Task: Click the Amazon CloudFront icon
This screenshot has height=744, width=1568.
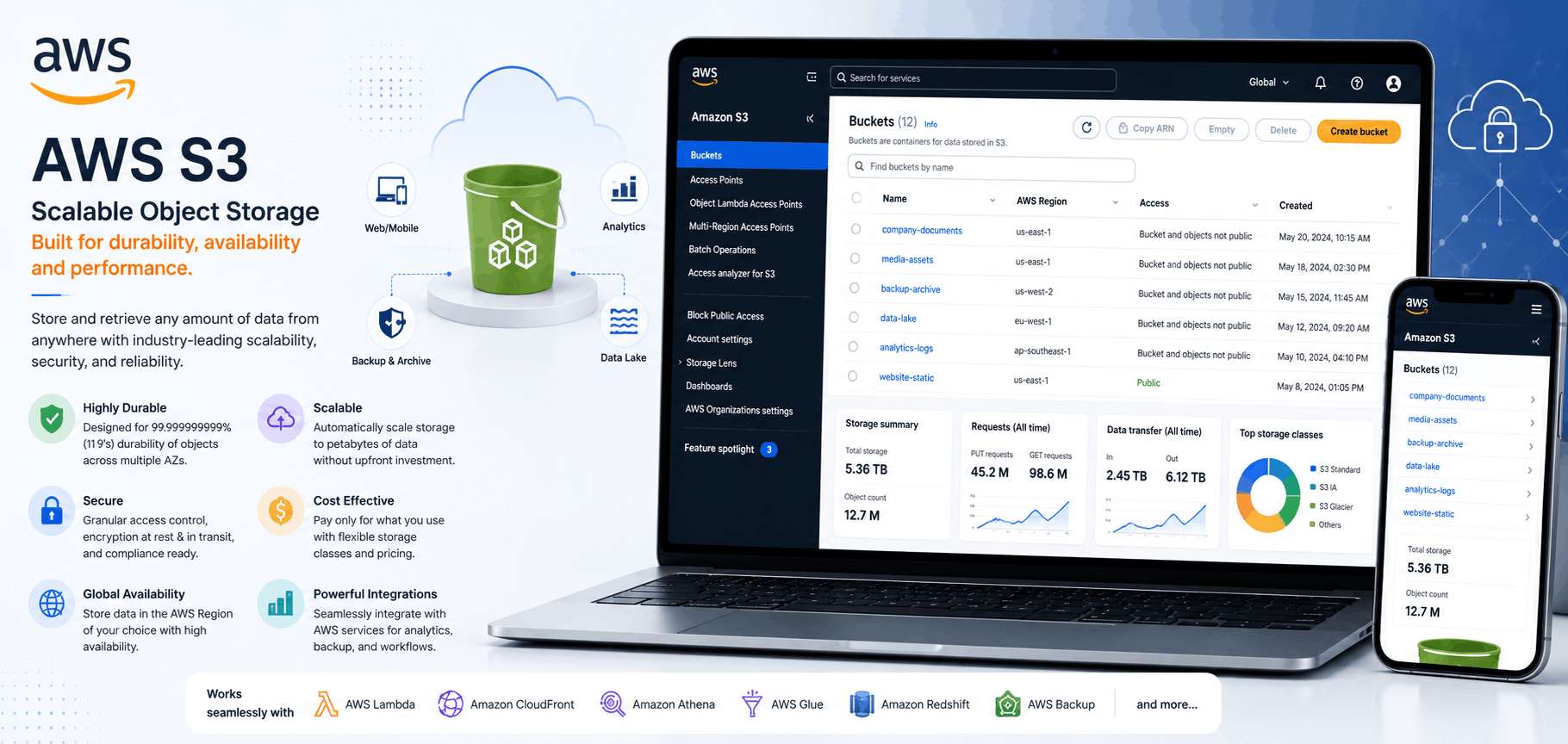Action: pos(451,704)
